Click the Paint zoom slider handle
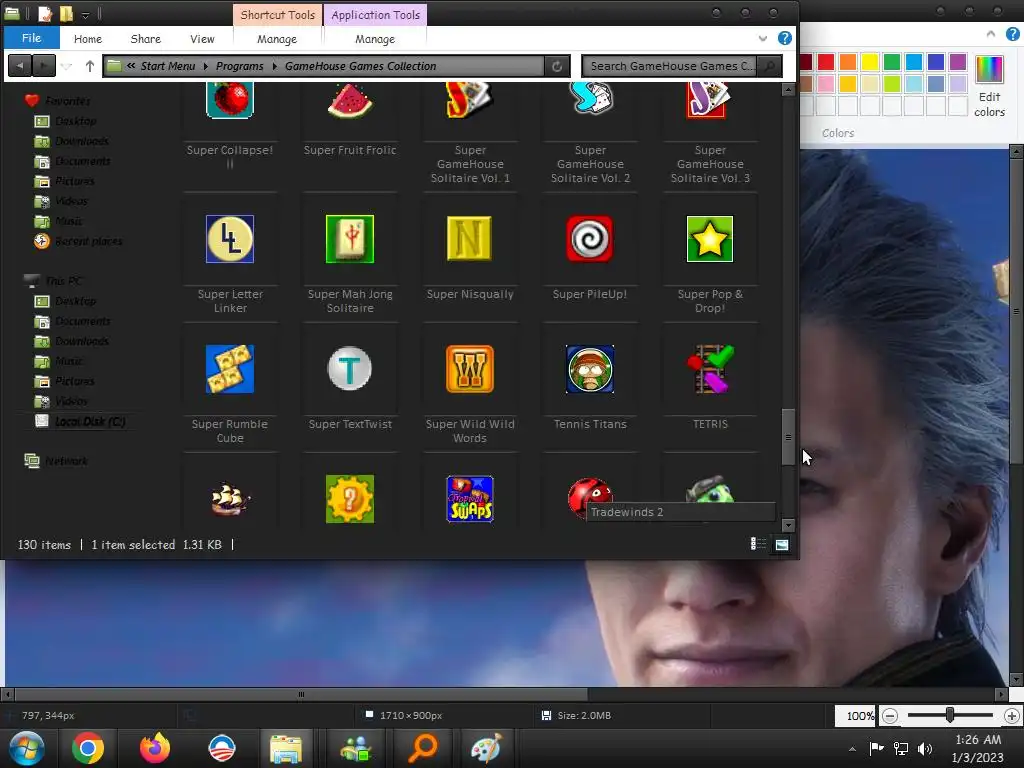 (950, 716)
